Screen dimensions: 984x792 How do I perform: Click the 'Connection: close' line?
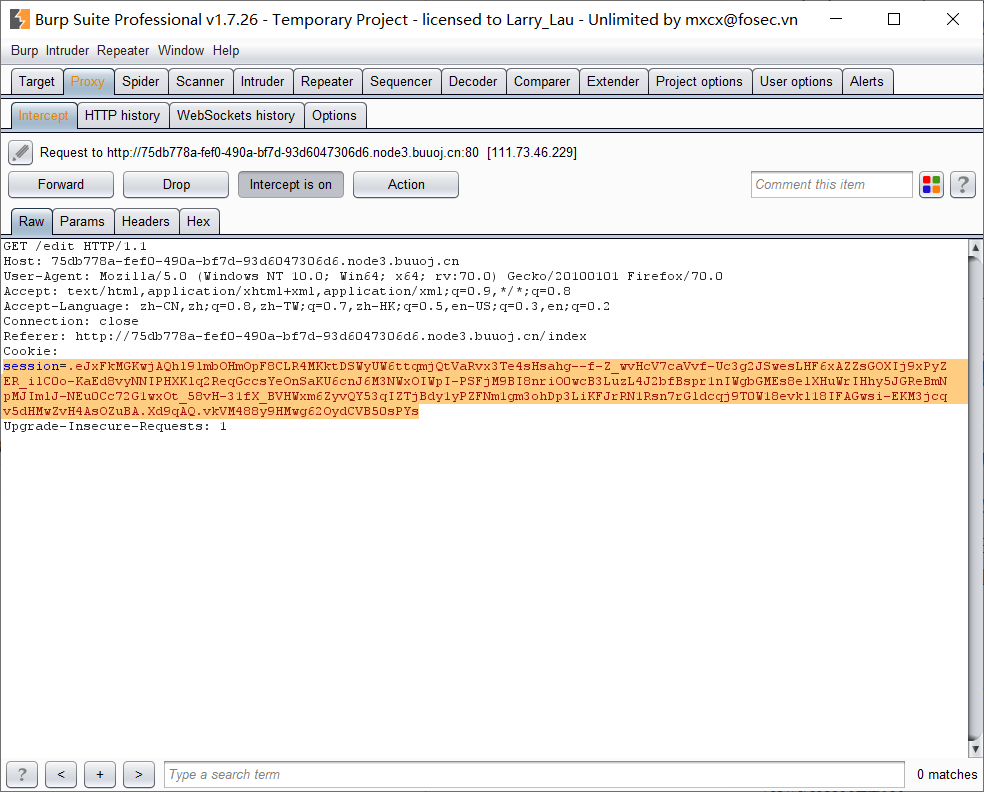(x=71, y=321)
